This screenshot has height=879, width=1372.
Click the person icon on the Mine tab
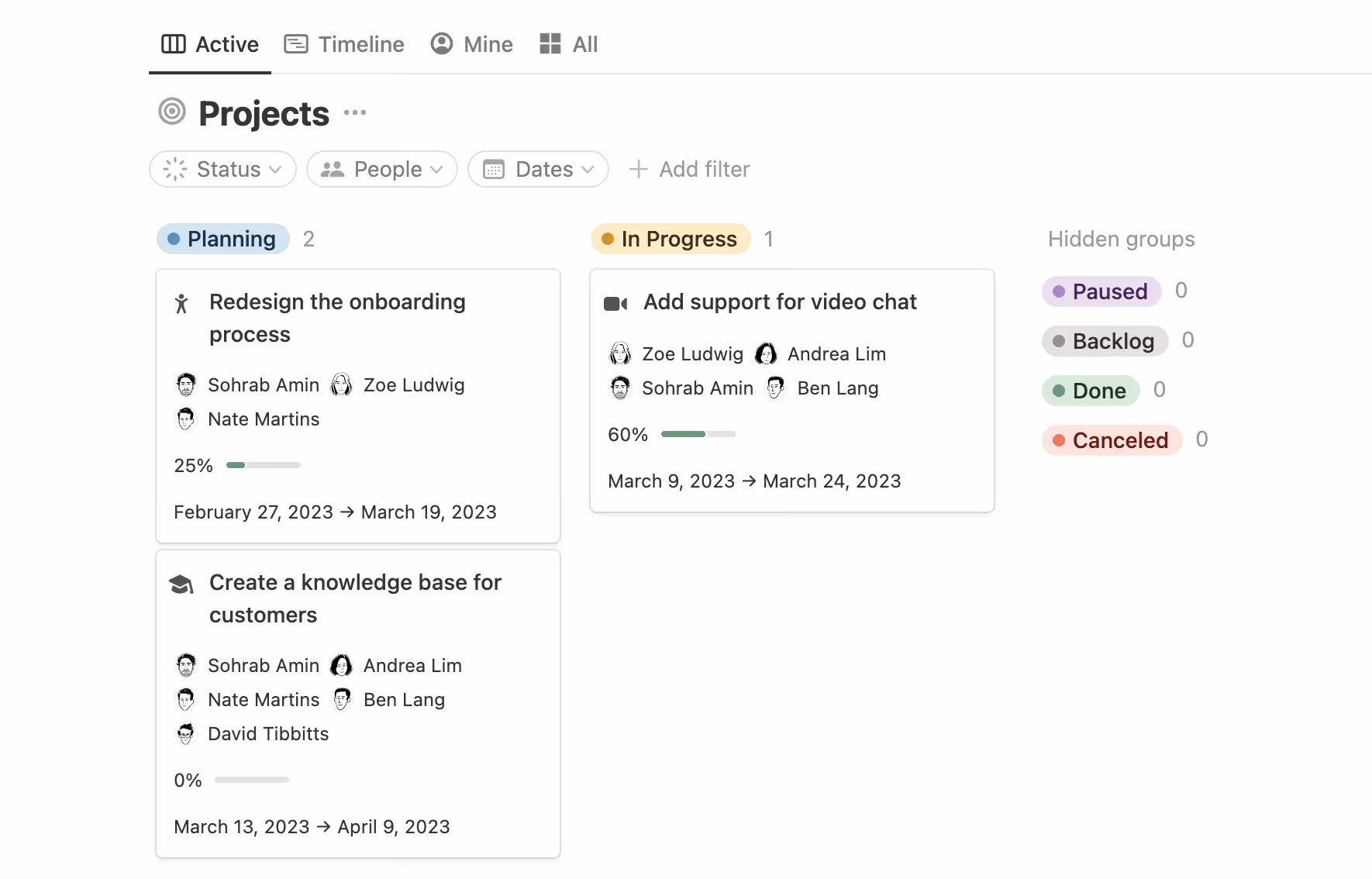tap(441, 44)
